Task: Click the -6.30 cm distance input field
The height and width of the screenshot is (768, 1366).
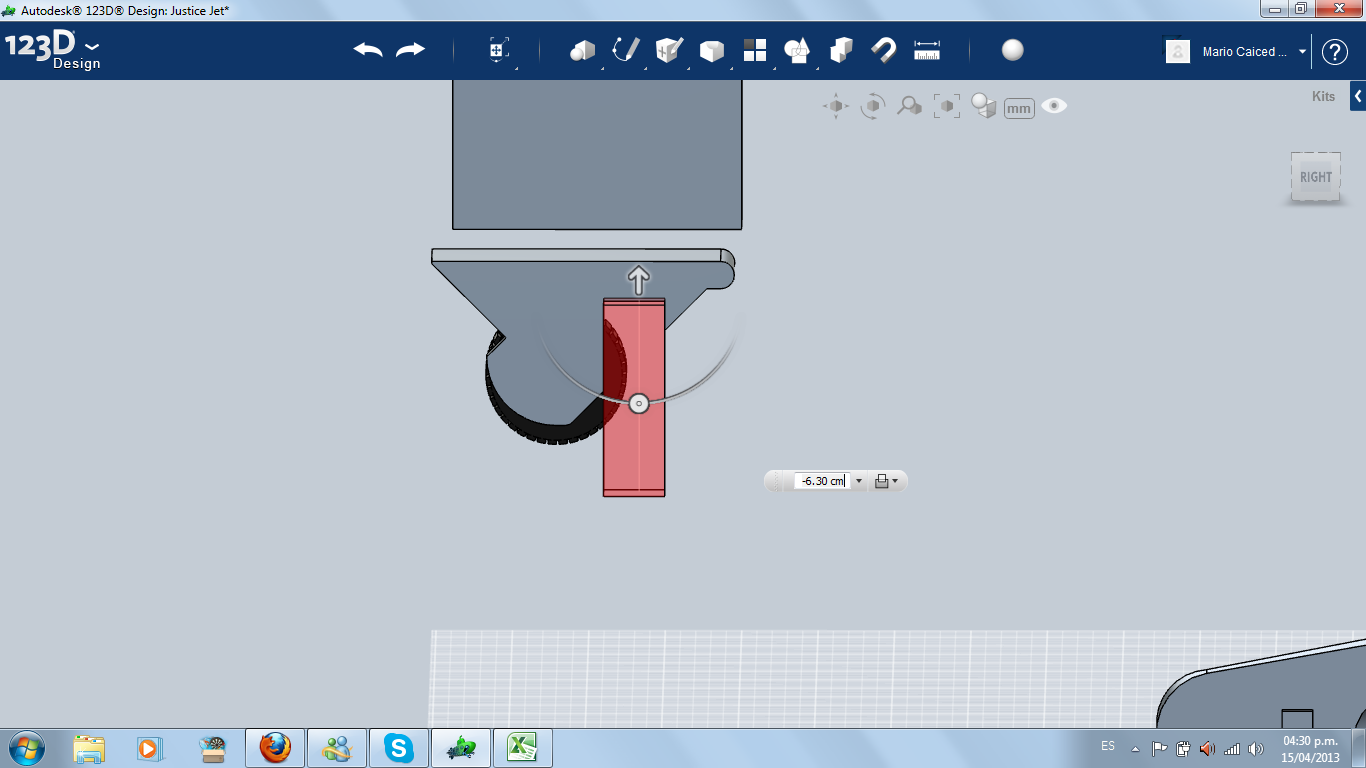Action: pyautogui.click(x=823, y=481)
